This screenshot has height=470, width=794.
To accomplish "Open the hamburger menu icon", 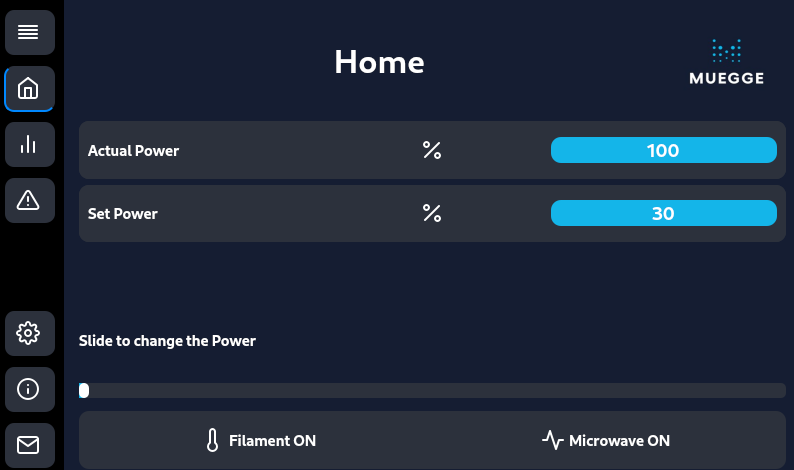I will coord(29,32).
